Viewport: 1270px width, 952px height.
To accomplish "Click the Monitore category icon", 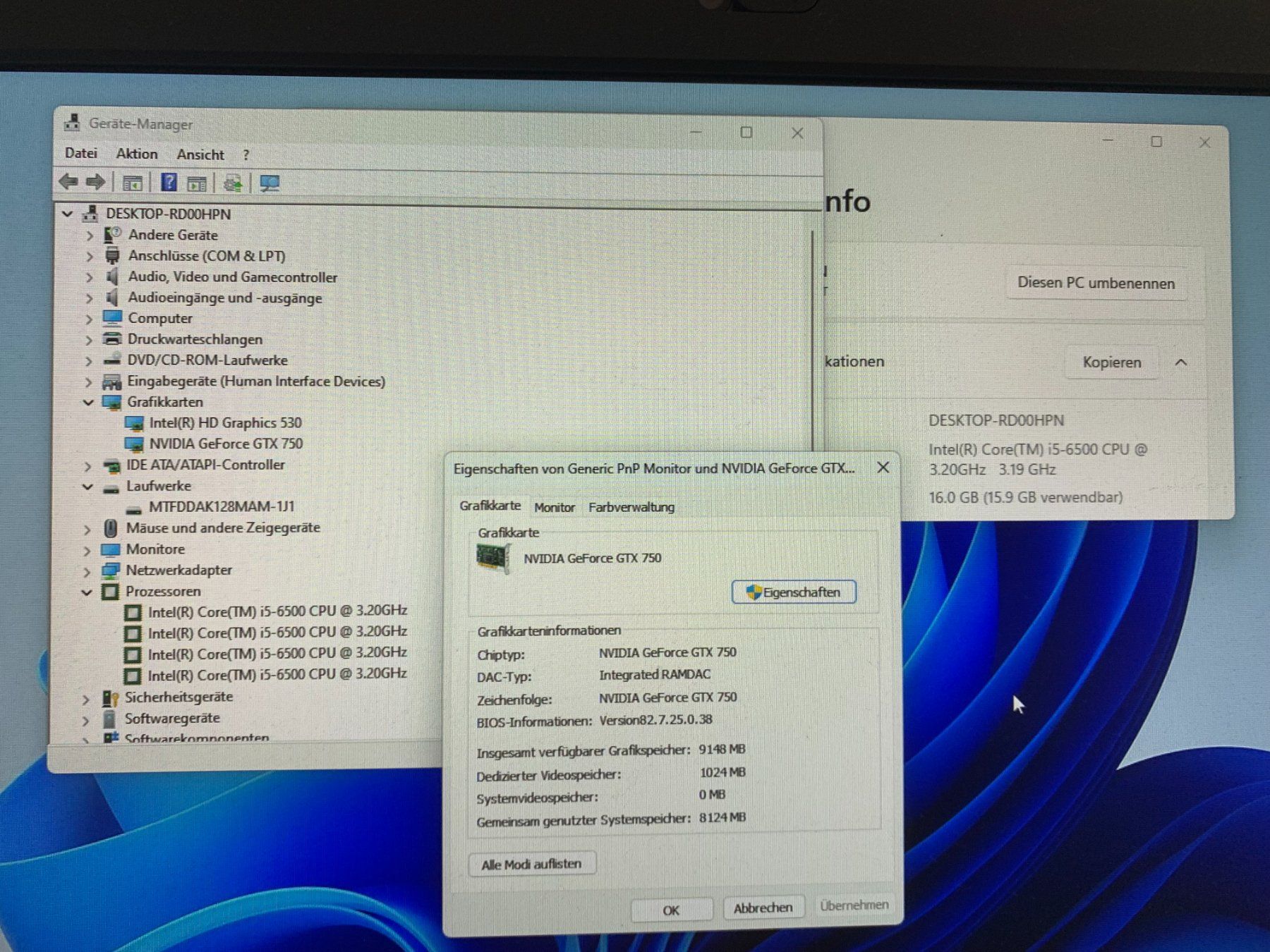I will (111, 549).
